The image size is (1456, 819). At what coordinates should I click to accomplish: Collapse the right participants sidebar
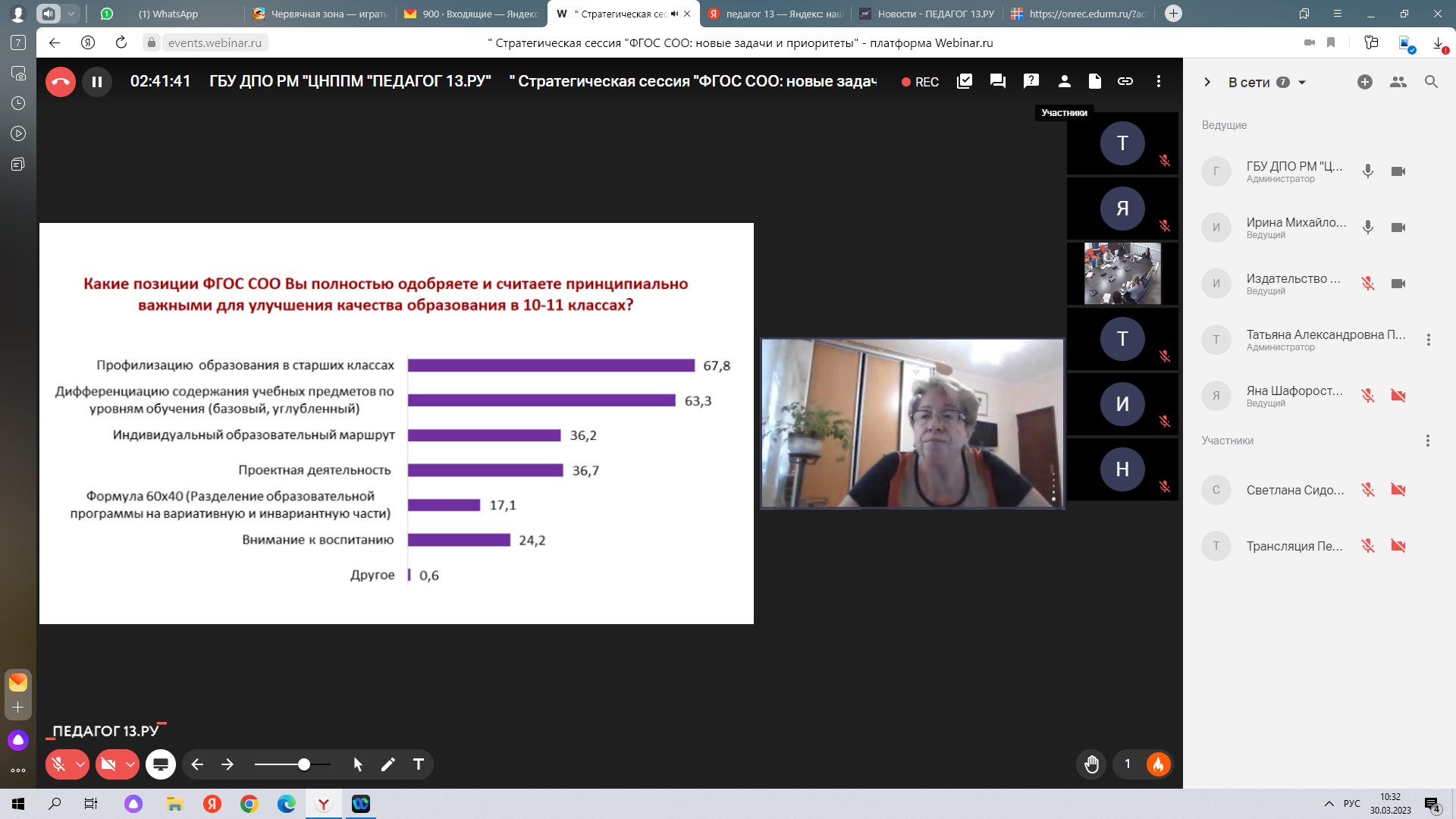coord(1207,82)
